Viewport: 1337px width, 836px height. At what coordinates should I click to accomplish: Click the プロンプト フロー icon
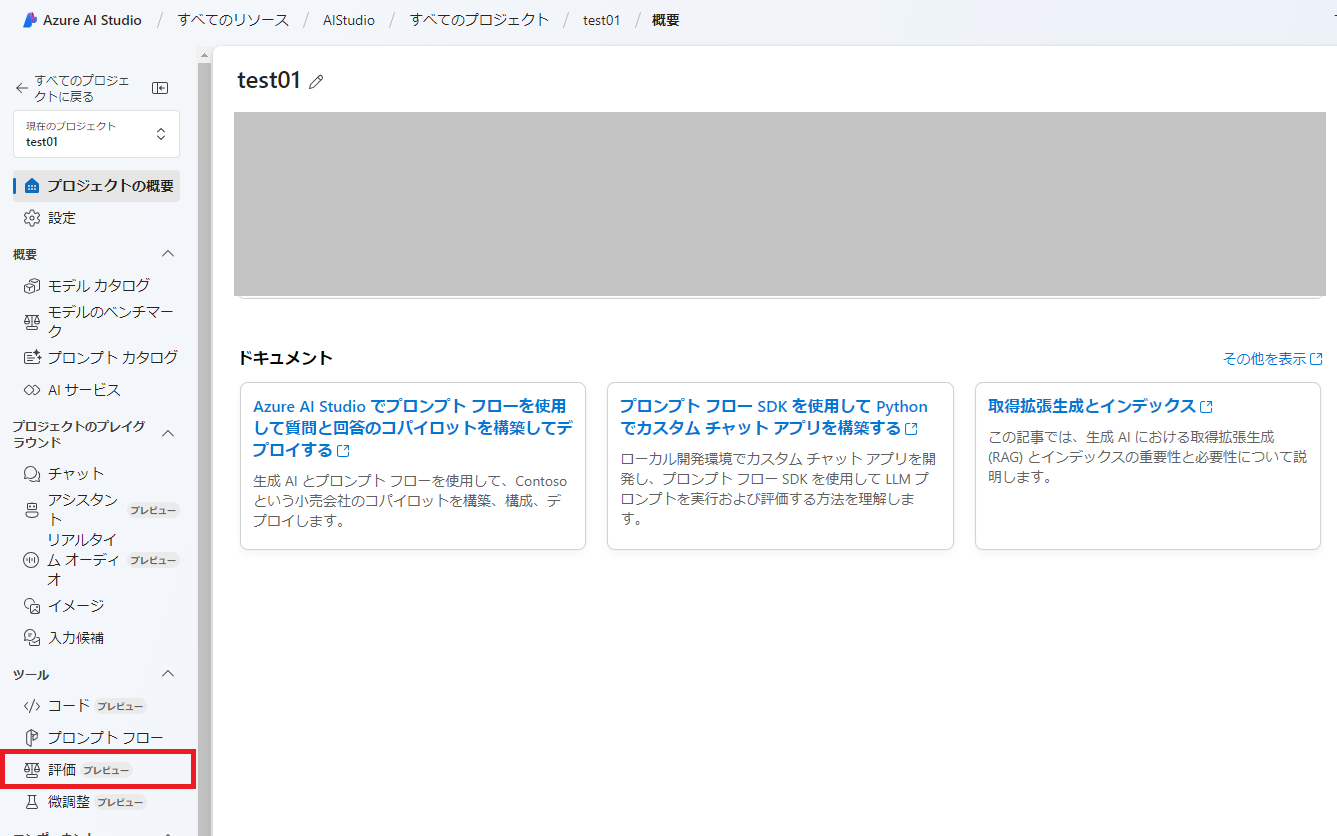tap(31, 738)
